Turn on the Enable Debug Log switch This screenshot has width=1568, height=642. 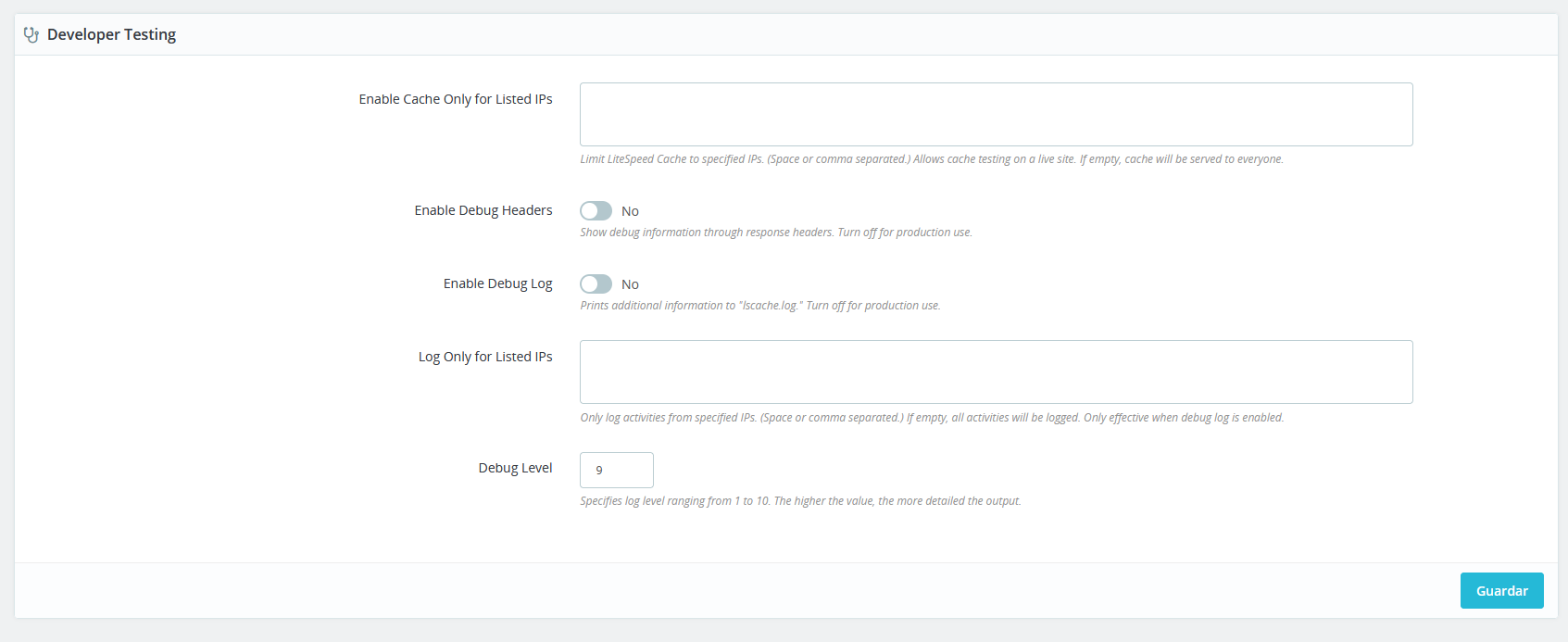[x=596, y=284]
